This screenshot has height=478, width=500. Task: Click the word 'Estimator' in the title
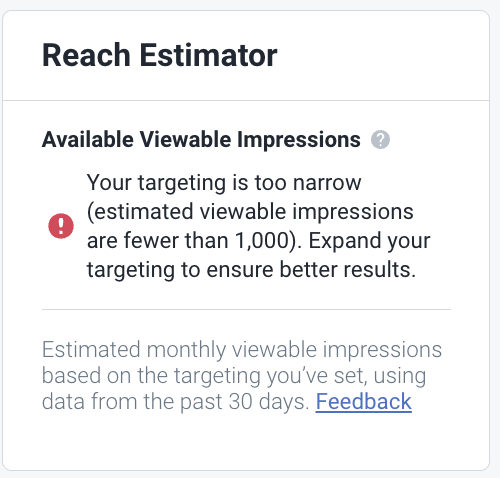tap(208, 55)
